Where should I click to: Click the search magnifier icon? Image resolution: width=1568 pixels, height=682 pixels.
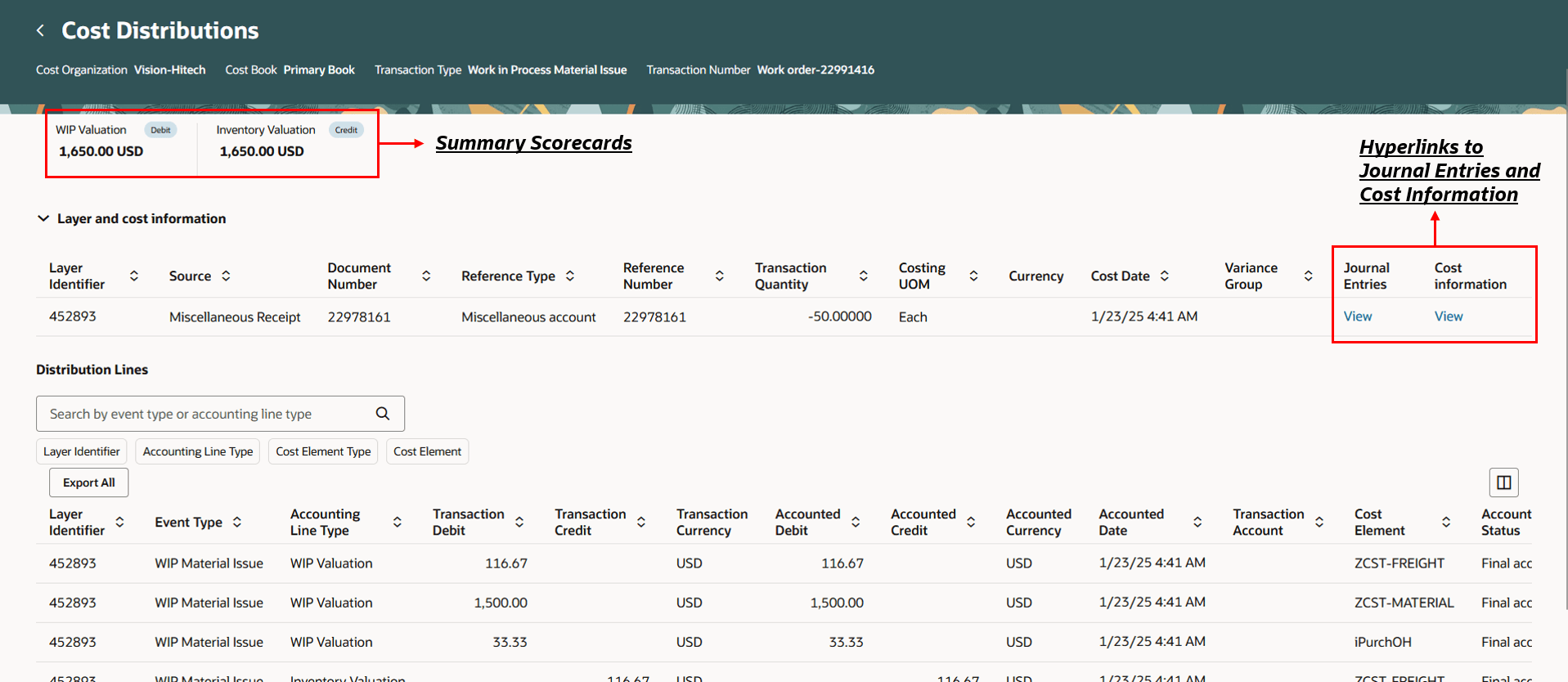[383, 414]
